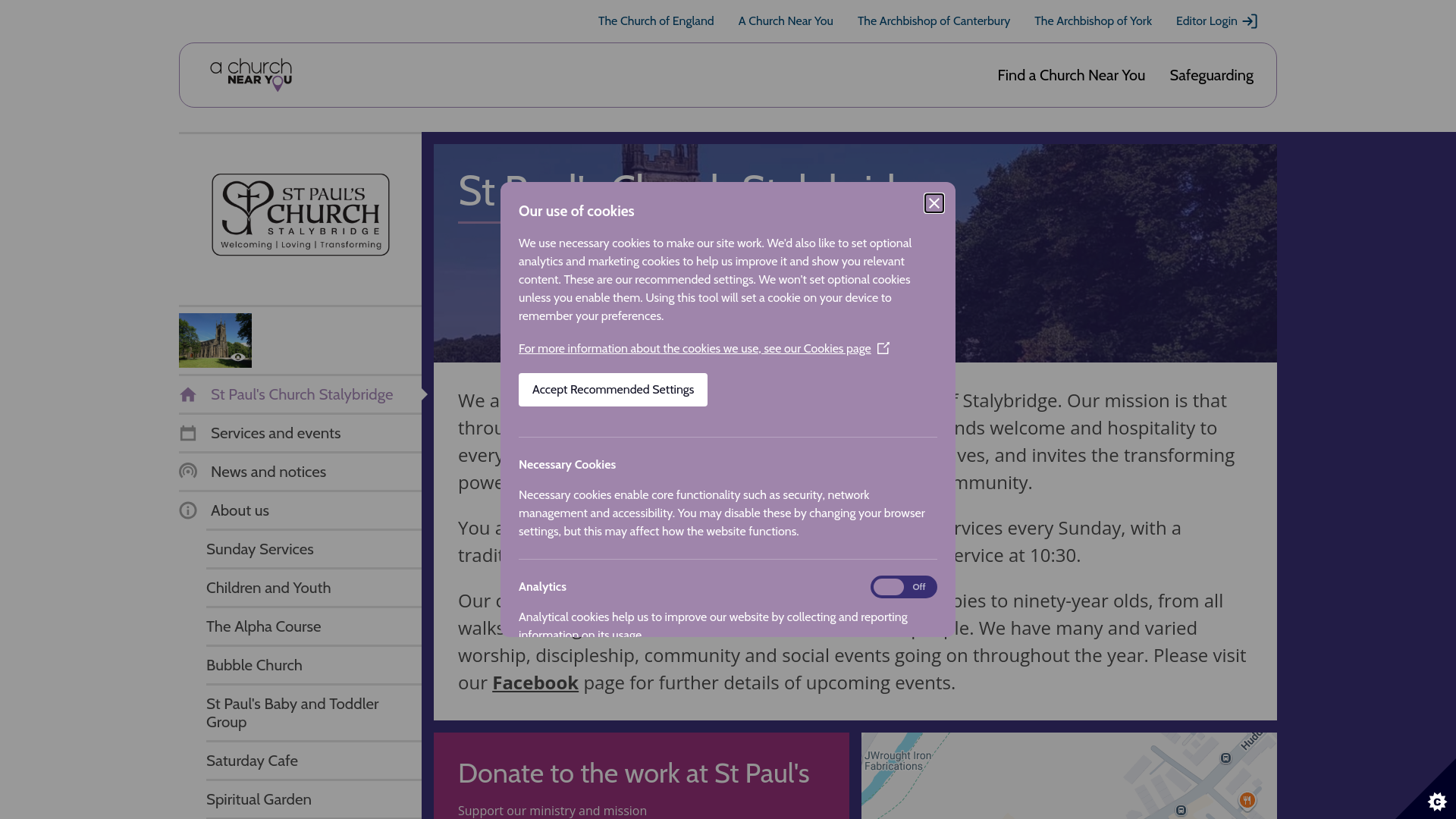Viewport: 1456px width, 819px height.
Task: Click the restaurant marker on the map
Action: point(1247,801)
